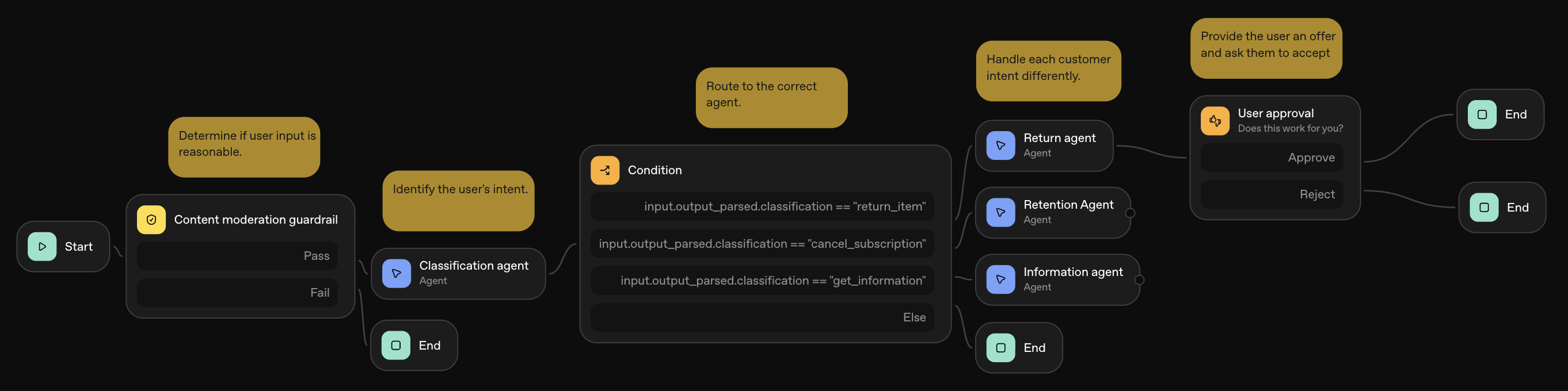Click the Condition node's branching icon
Screen dimensions: 1568x391
pos(604,170)
